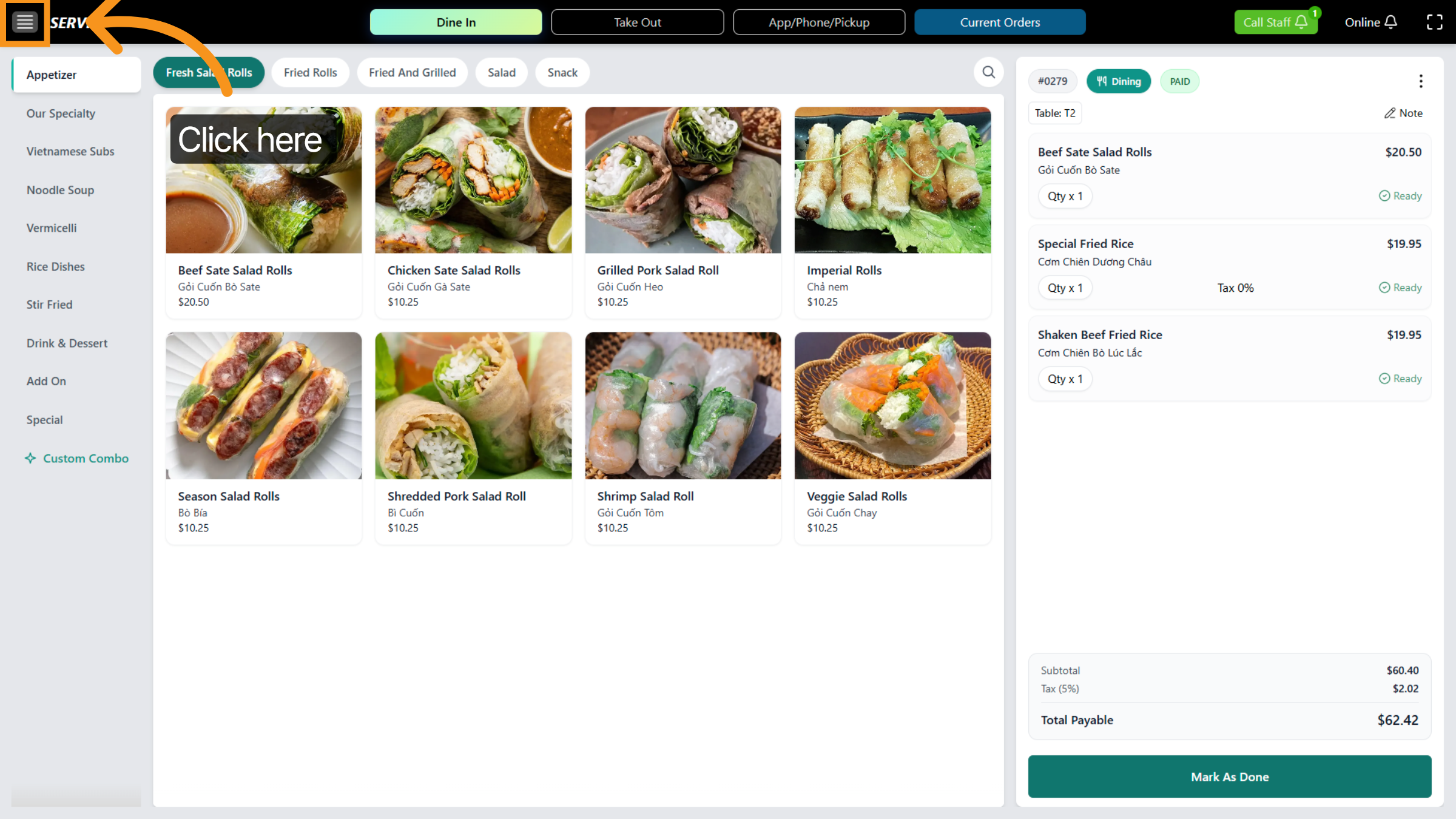This screenshot has height=819, width=1456.
Task: Click the search magnifier icon
Action: pyautogui.click(x=988, y=73)
